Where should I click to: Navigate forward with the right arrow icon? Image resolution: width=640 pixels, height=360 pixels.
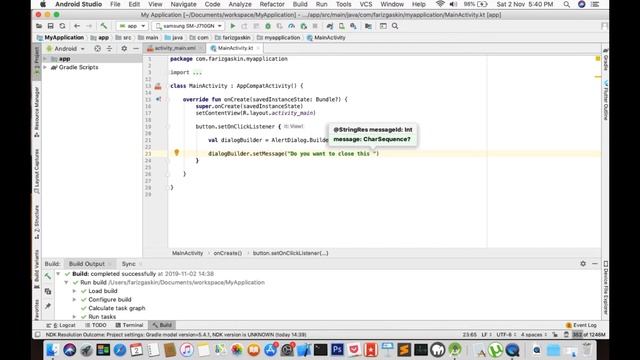[x=89, y=26]
